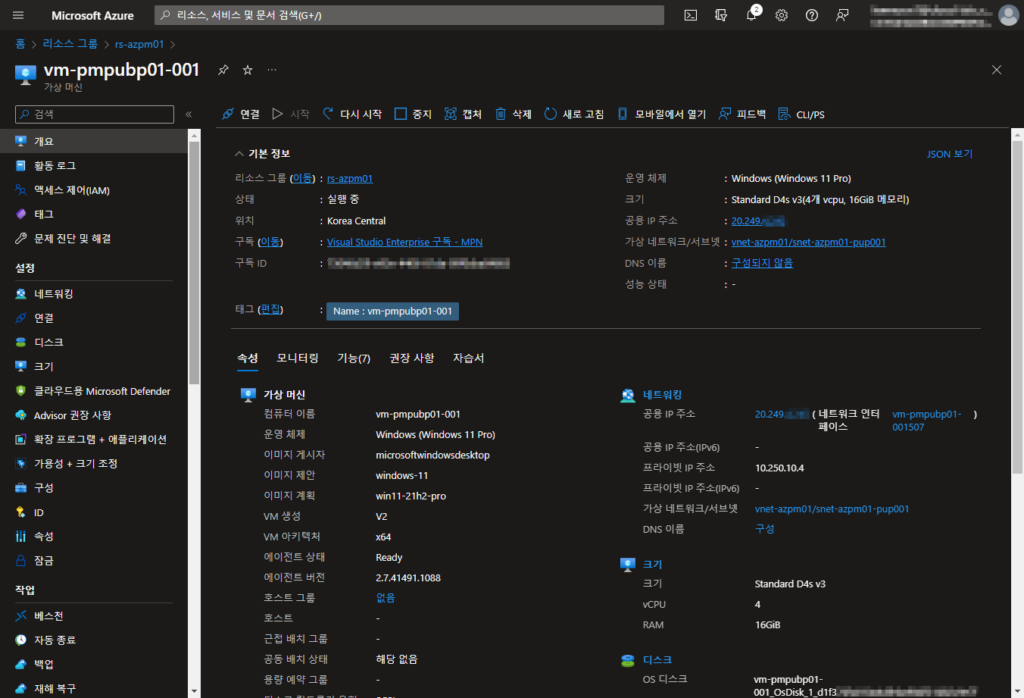Select the 속성 tab
This screenshot has width=1024, height=698.
(x=248, y=358)
